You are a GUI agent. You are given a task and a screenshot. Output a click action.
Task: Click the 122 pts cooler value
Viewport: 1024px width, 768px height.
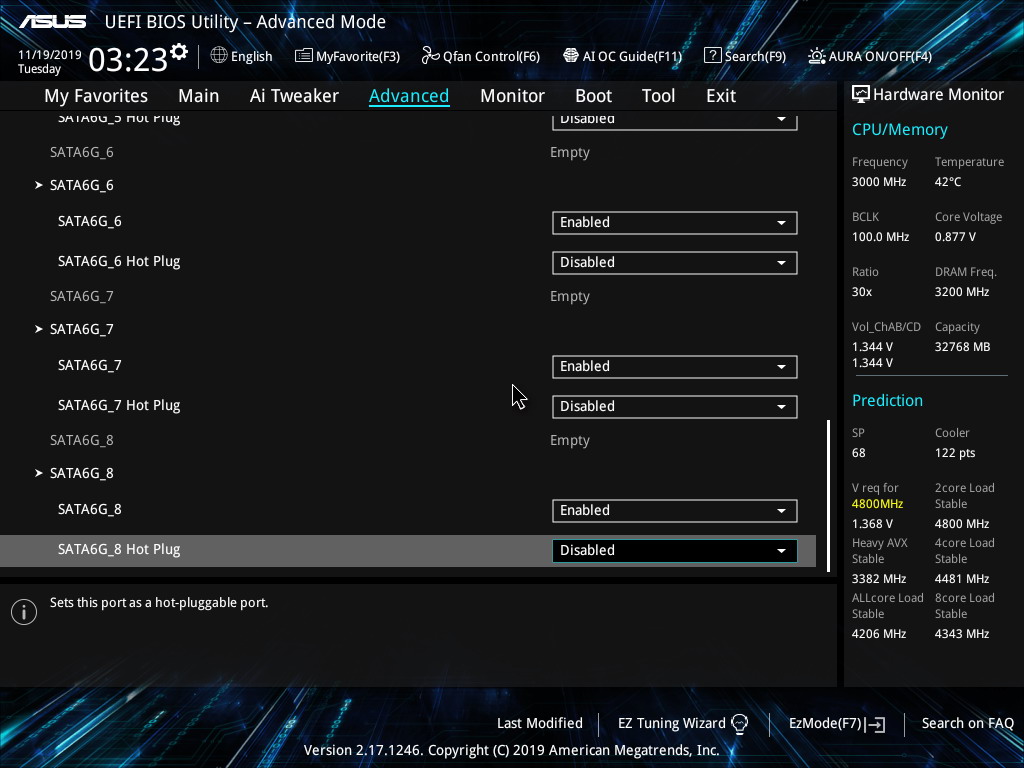click(955, 453)
